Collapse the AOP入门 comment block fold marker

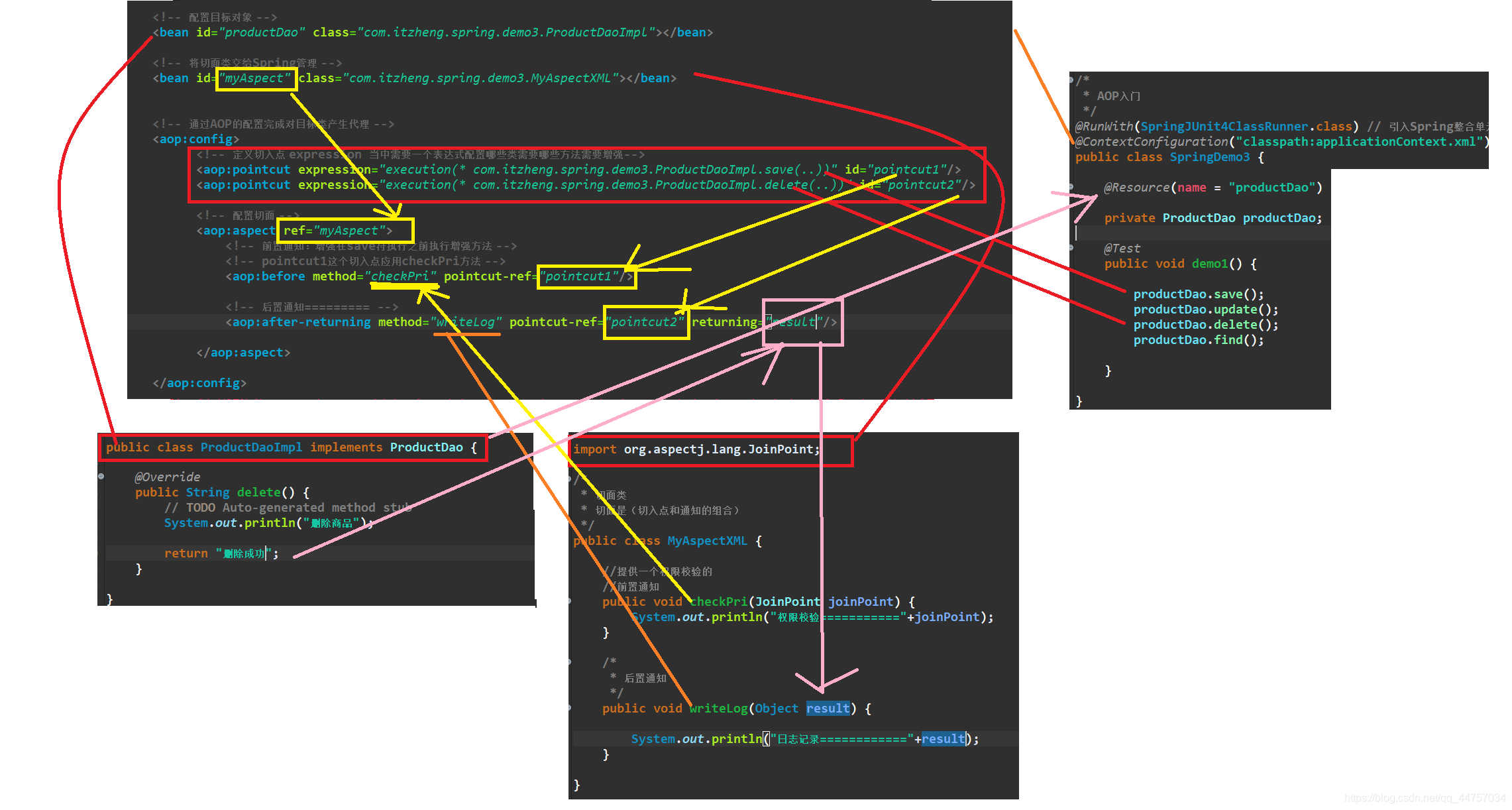[1071, 80]
